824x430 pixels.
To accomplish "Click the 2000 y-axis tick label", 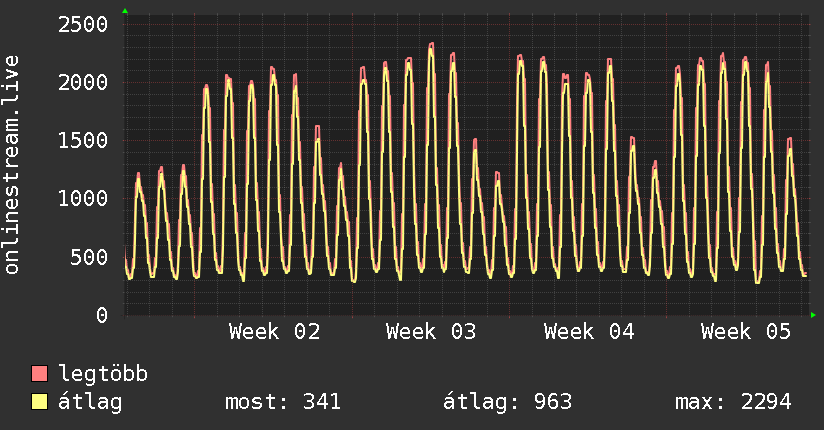I will pos(83,81).
